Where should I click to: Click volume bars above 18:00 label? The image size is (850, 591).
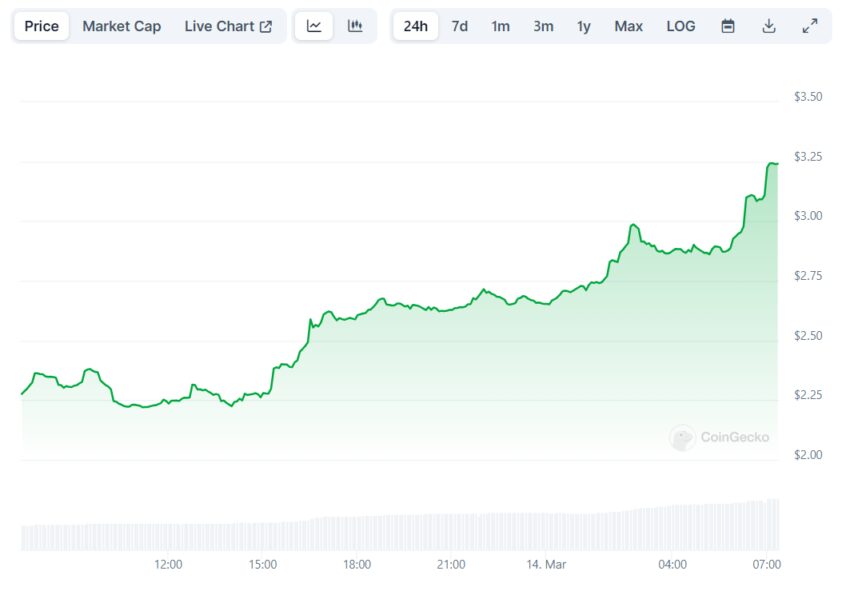[x=357, y=532]
